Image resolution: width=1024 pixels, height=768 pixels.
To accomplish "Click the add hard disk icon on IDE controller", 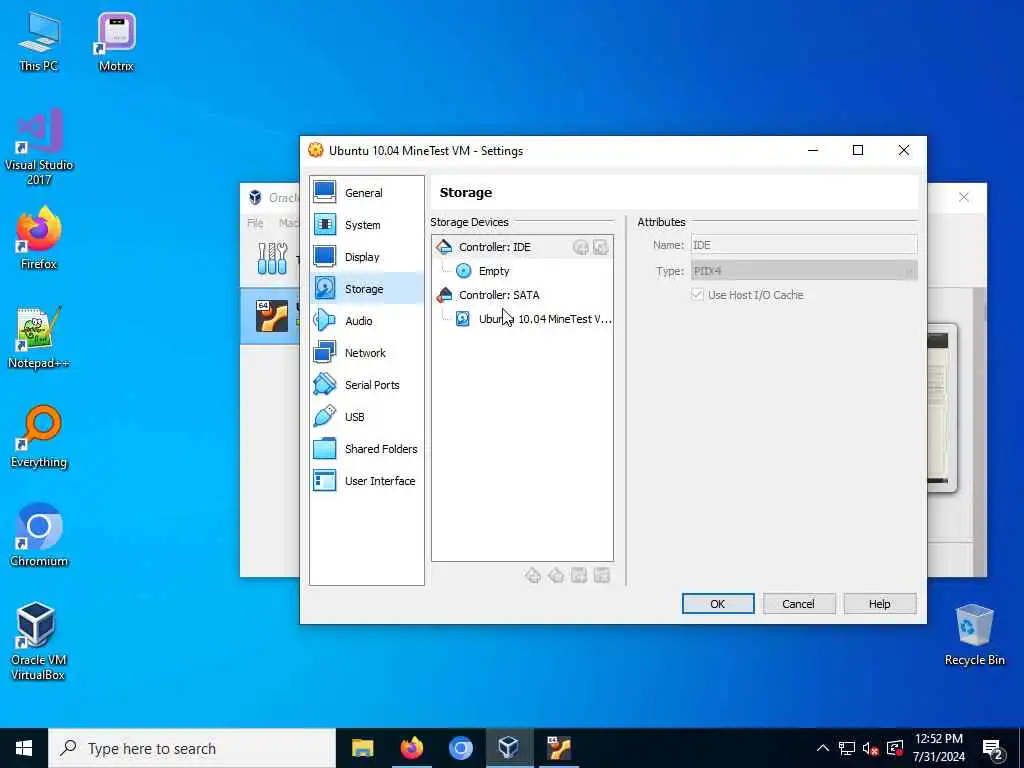I will point(600,247).
